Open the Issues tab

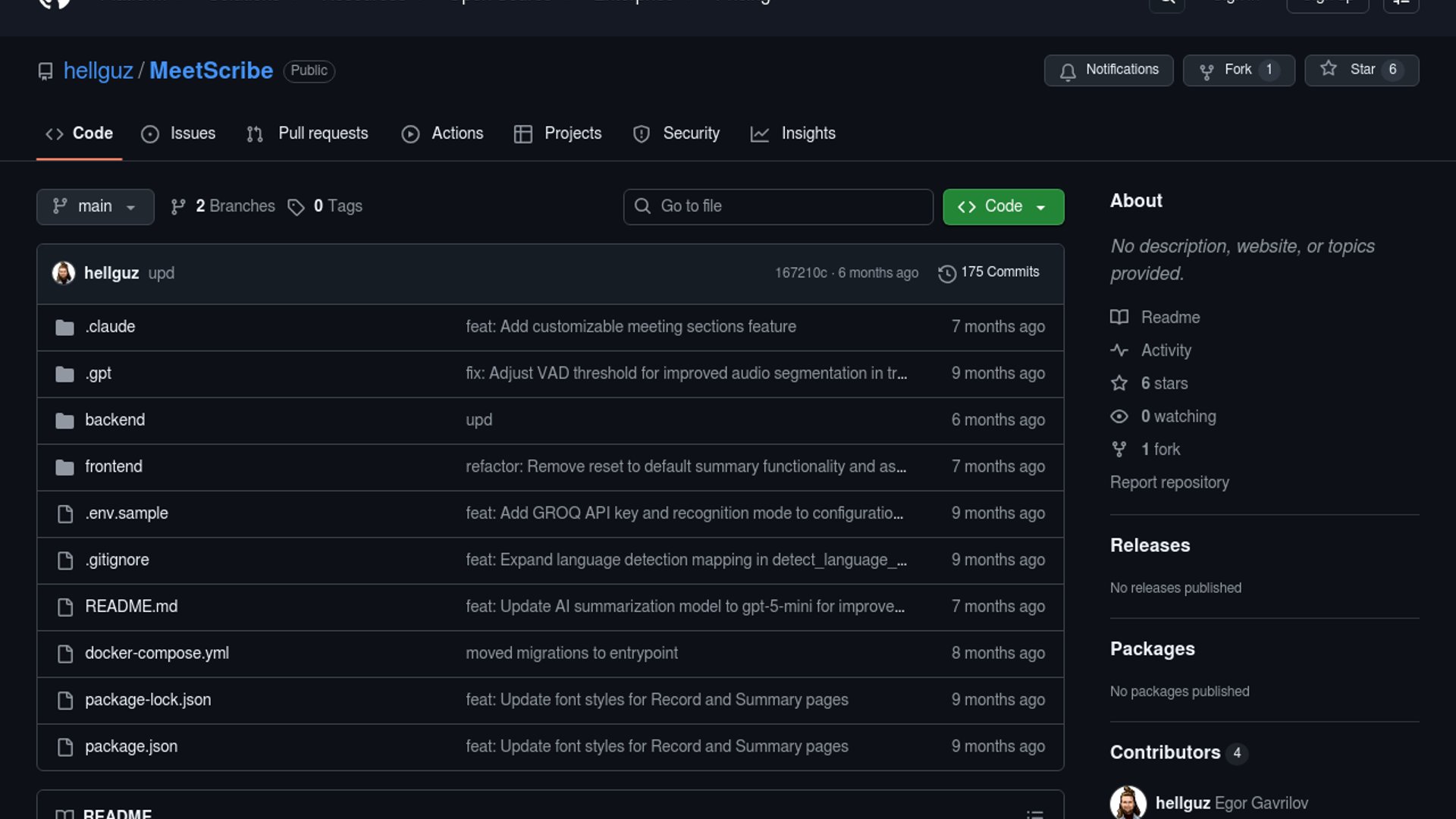point(179,133)
